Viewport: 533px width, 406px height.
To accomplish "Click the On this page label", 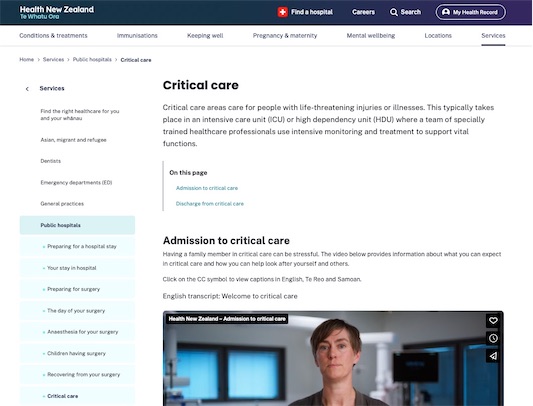I will [188, 173].
